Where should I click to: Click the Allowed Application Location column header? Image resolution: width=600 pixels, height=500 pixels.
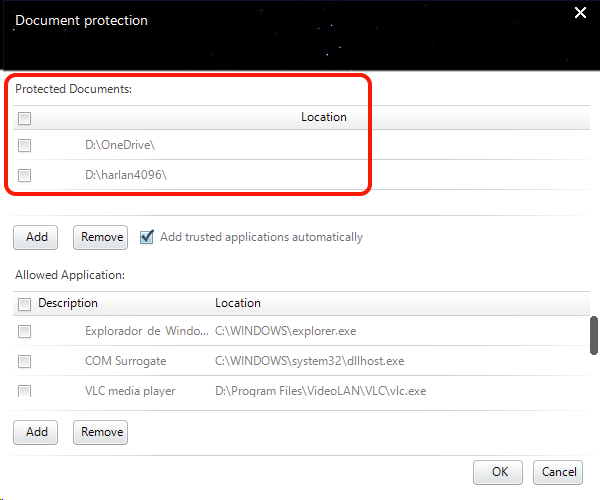[x=238, y=303]
